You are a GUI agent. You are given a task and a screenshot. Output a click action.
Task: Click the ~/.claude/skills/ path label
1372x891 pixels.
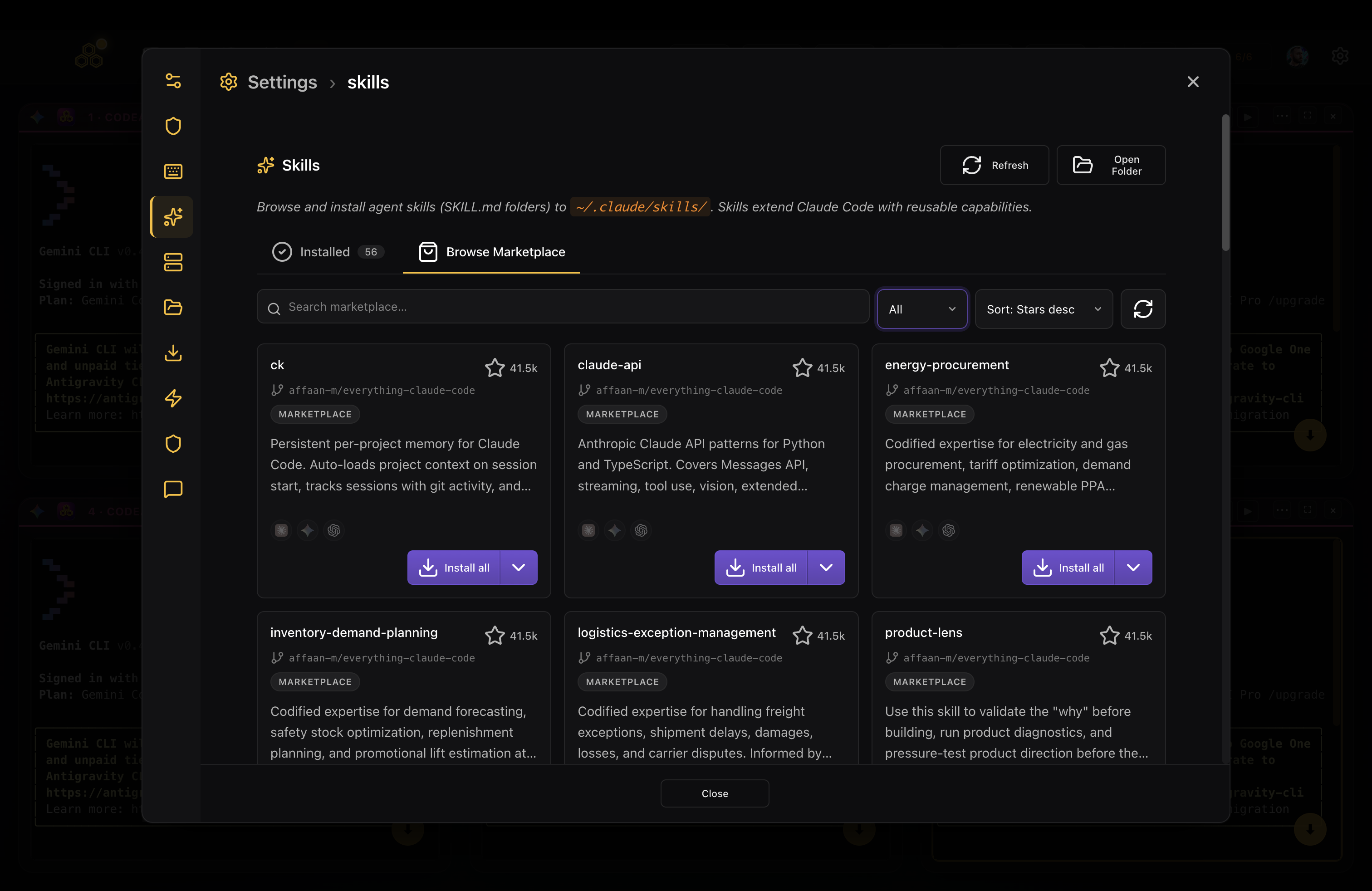[x=641, y=207]
